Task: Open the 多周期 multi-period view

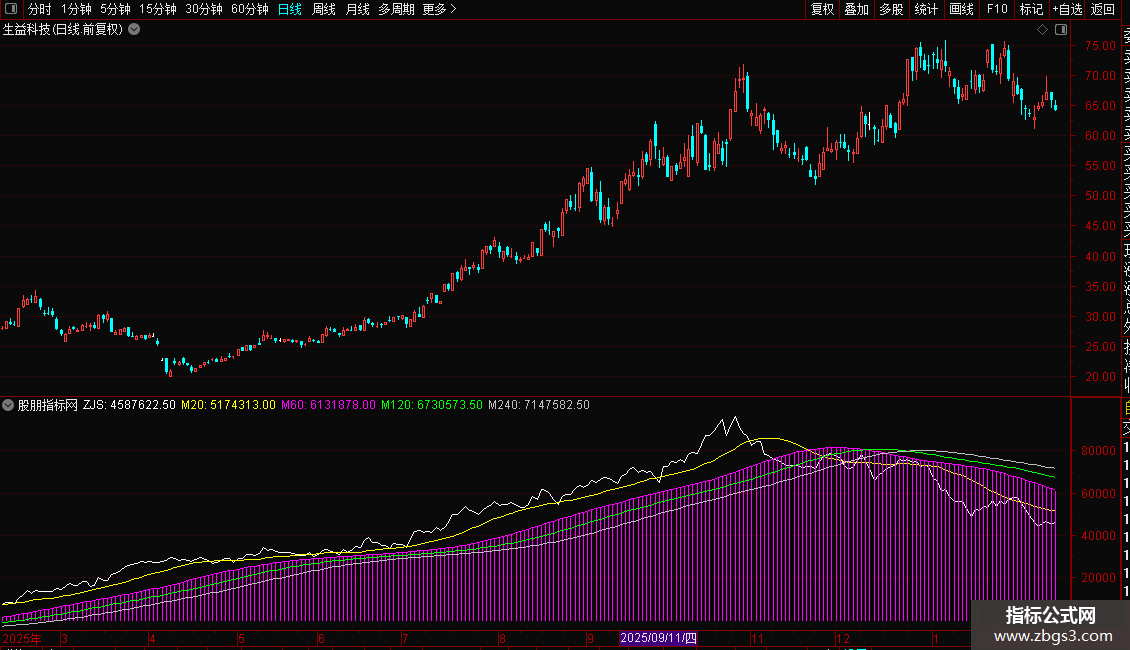Action: pos(396,9)
